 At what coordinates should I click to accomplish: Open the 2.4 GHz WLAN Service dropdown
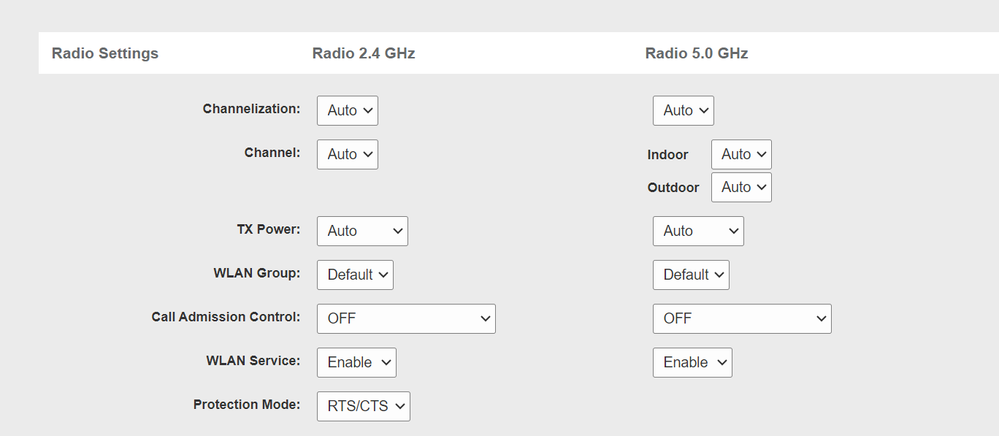pos(357,362)
